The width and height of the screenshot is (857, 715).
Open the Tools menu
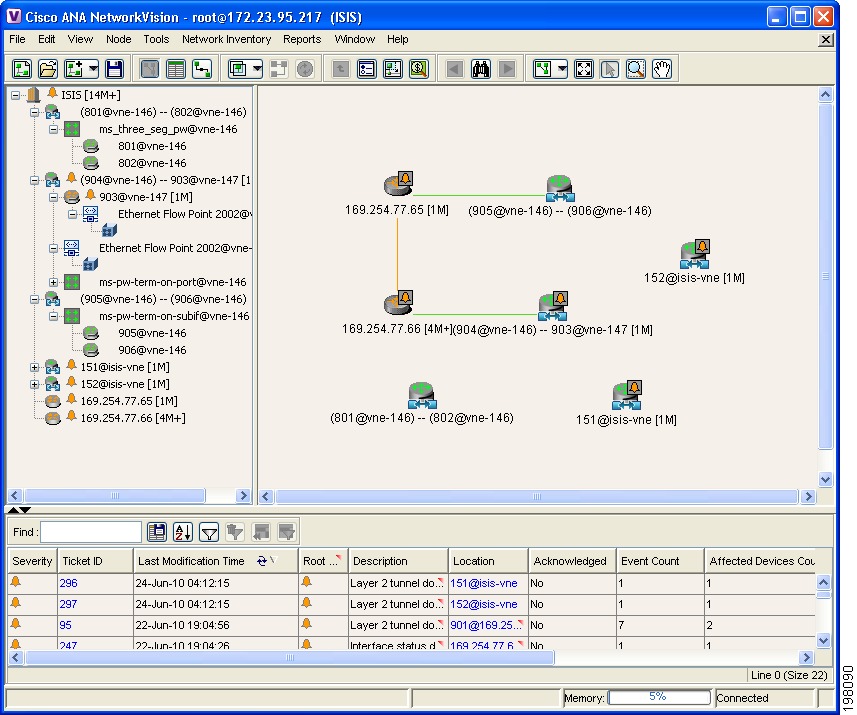click(x=156, y=39)
